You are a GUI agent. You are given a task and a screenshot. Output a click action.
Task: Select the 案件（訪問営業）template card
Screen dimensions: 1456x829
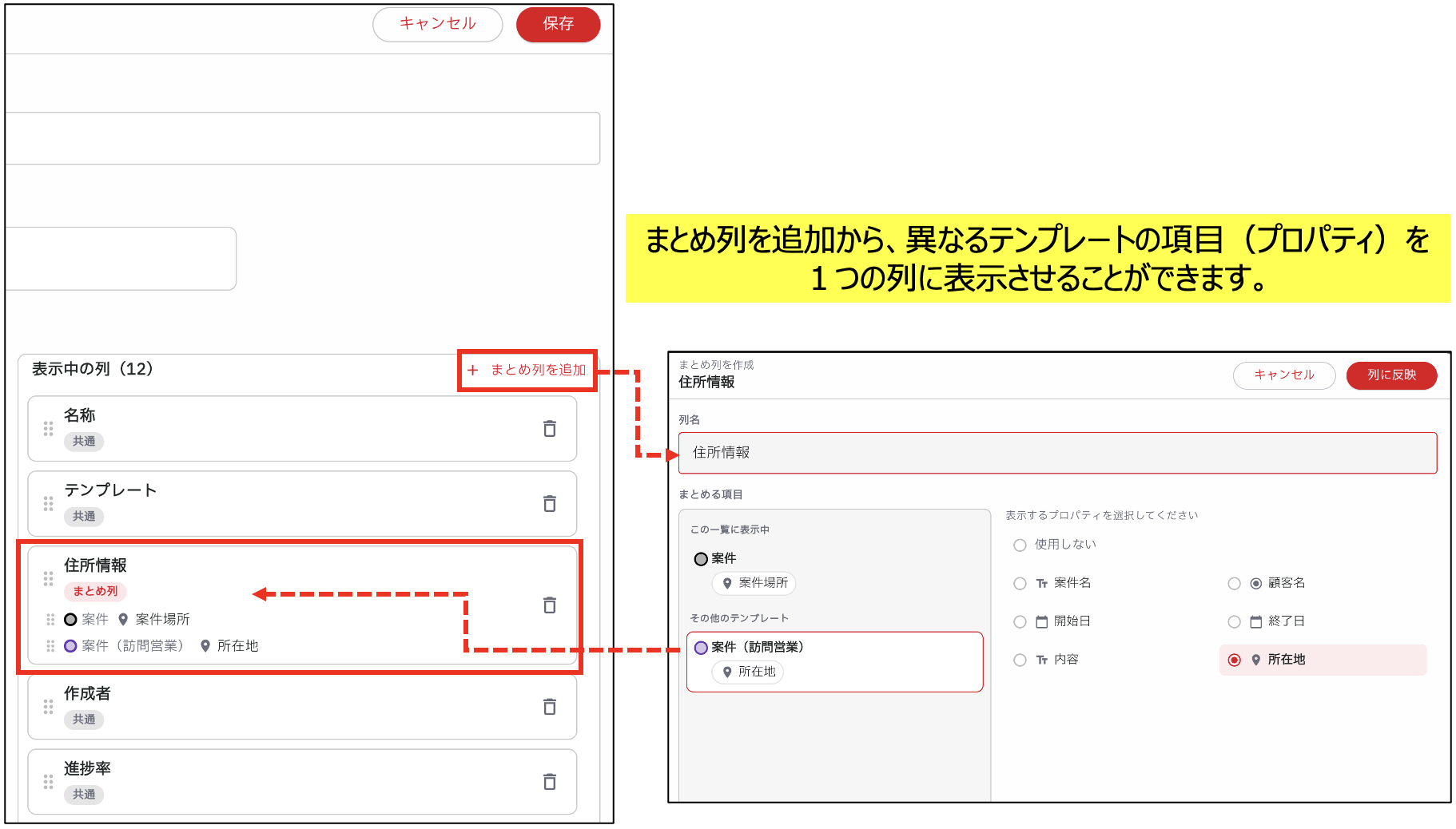click(834, 661)
